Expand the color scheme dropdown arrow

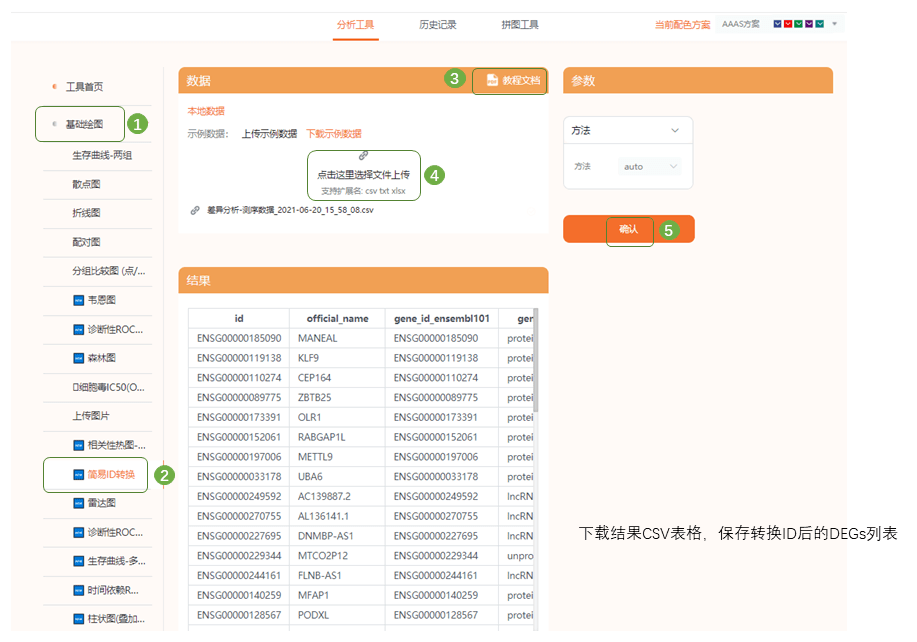click(x=835, y=24)
